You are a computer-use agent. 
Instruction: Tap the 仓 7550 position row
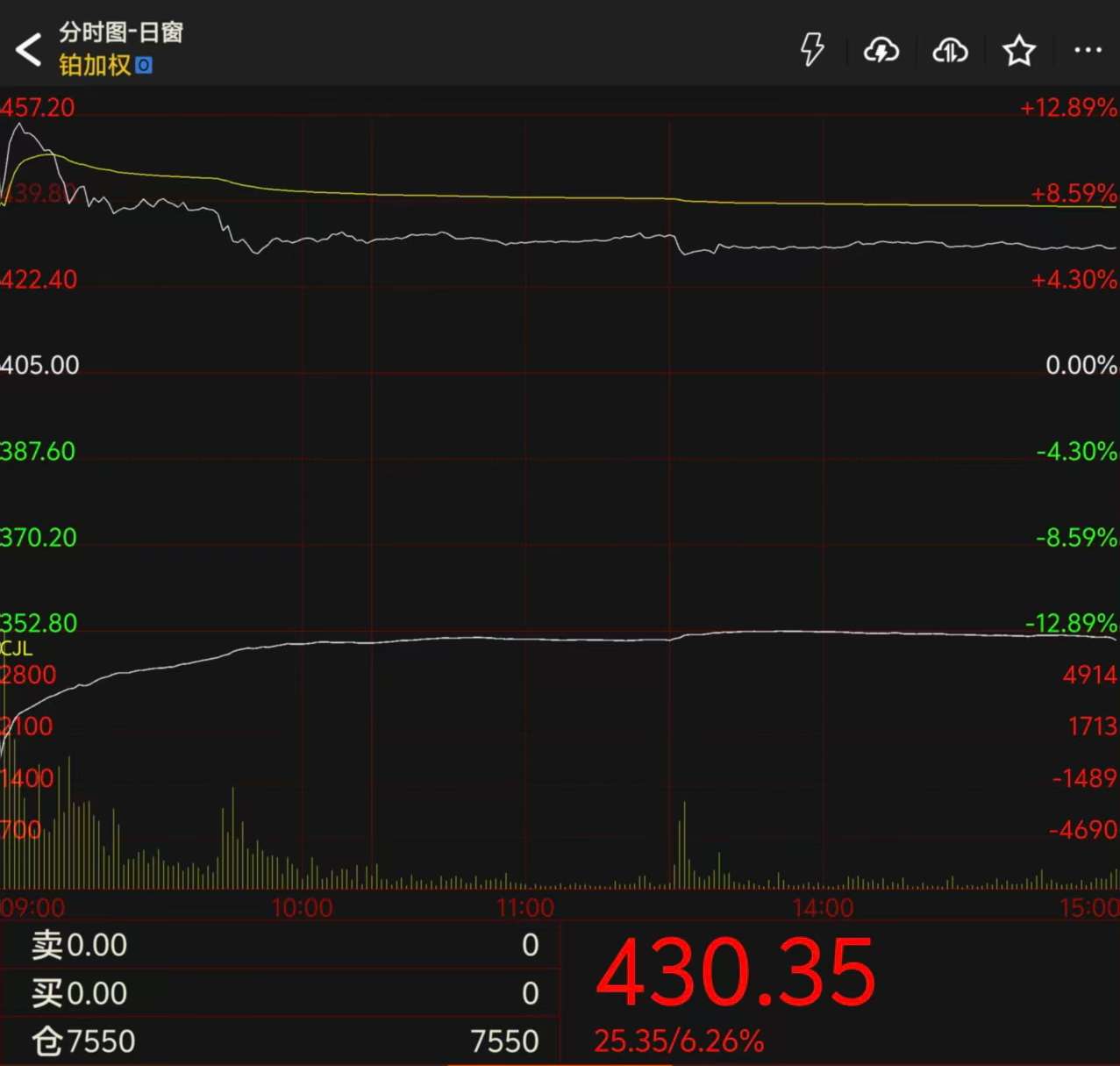(x=279, y=1041)
